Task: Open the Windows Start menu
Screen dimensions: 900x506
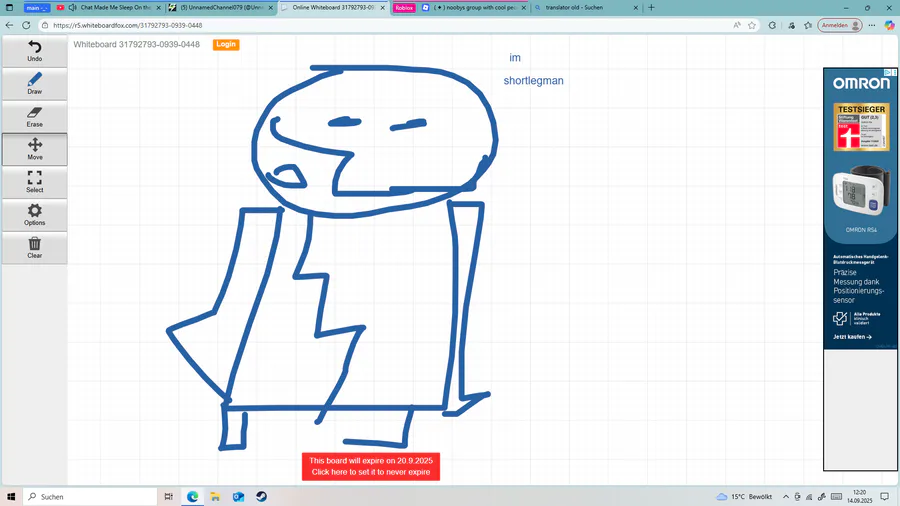Action: click(11, 496)
